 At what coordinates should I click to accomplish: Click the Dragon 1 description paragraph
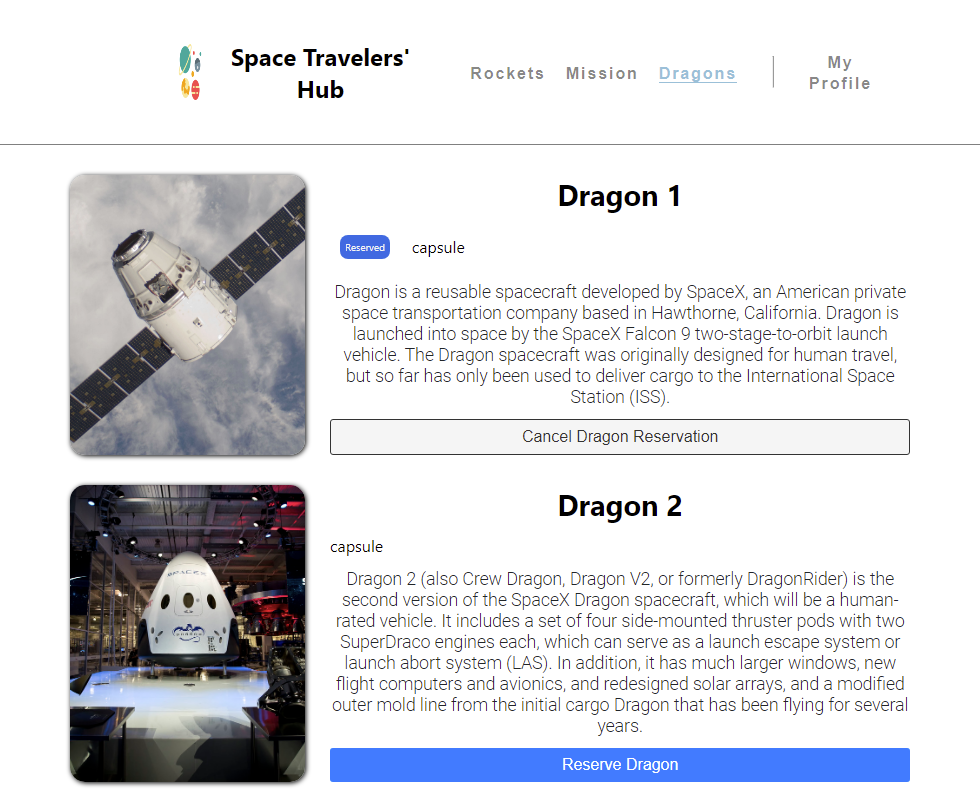[619, 344]
